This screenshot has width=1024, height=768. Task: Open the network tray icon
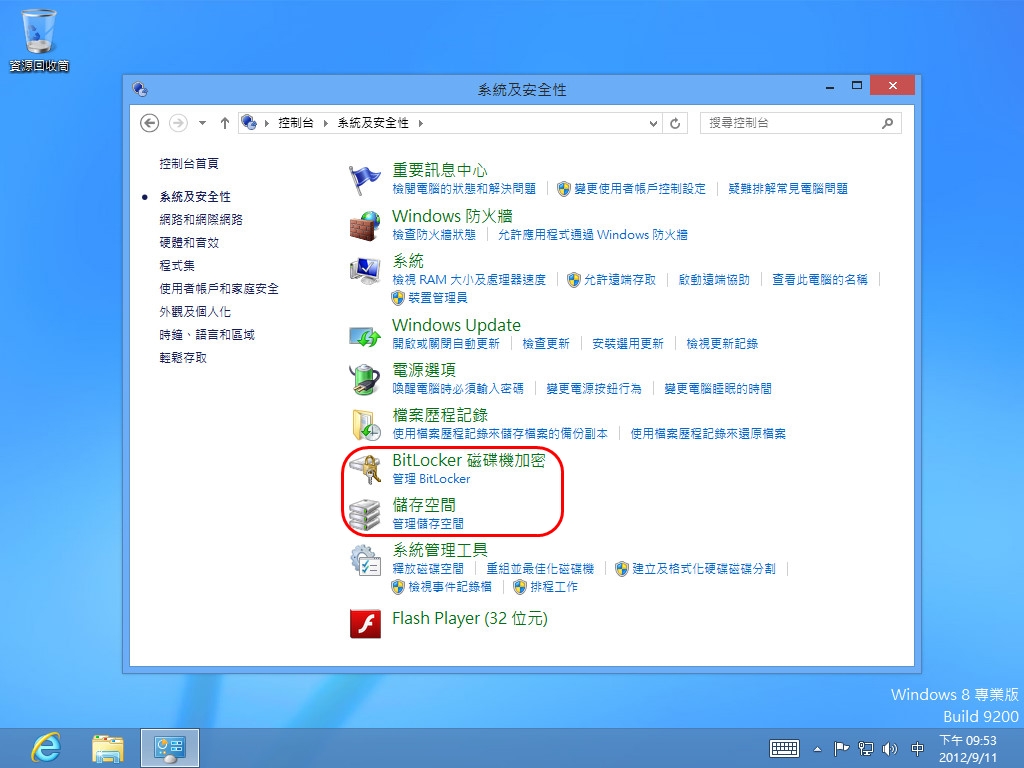click(x=866, y=748)
